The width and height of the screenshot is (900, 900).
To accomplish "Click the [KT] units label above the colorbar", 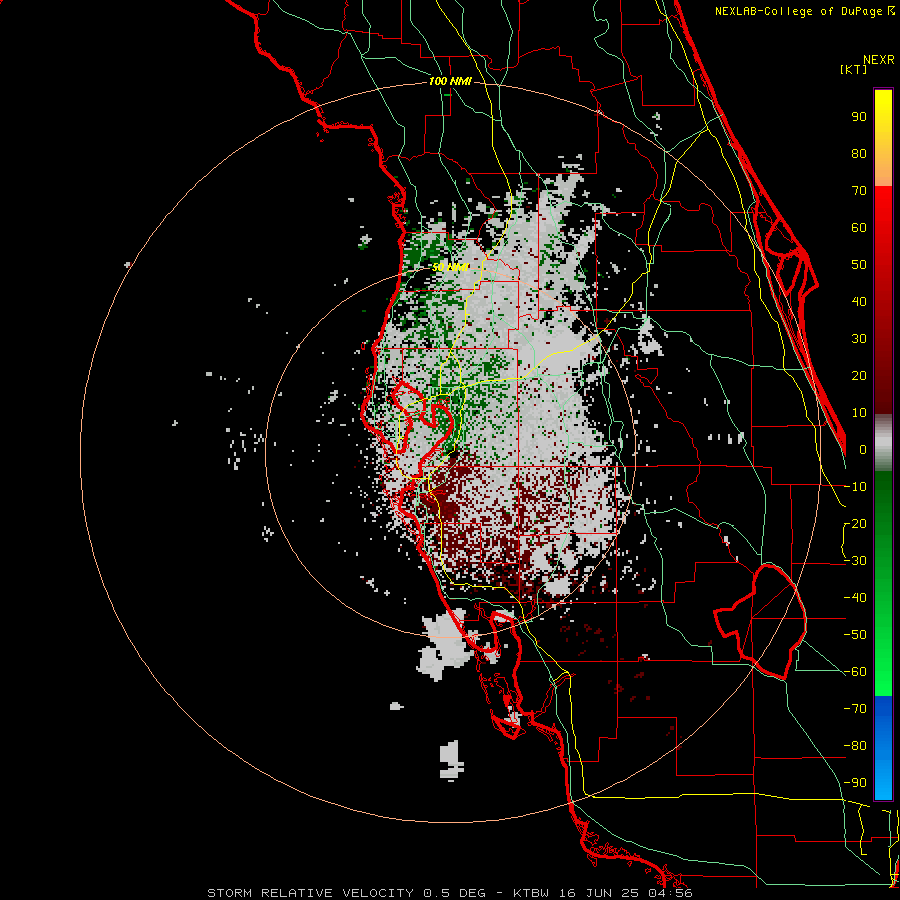I will click(853, 69).
